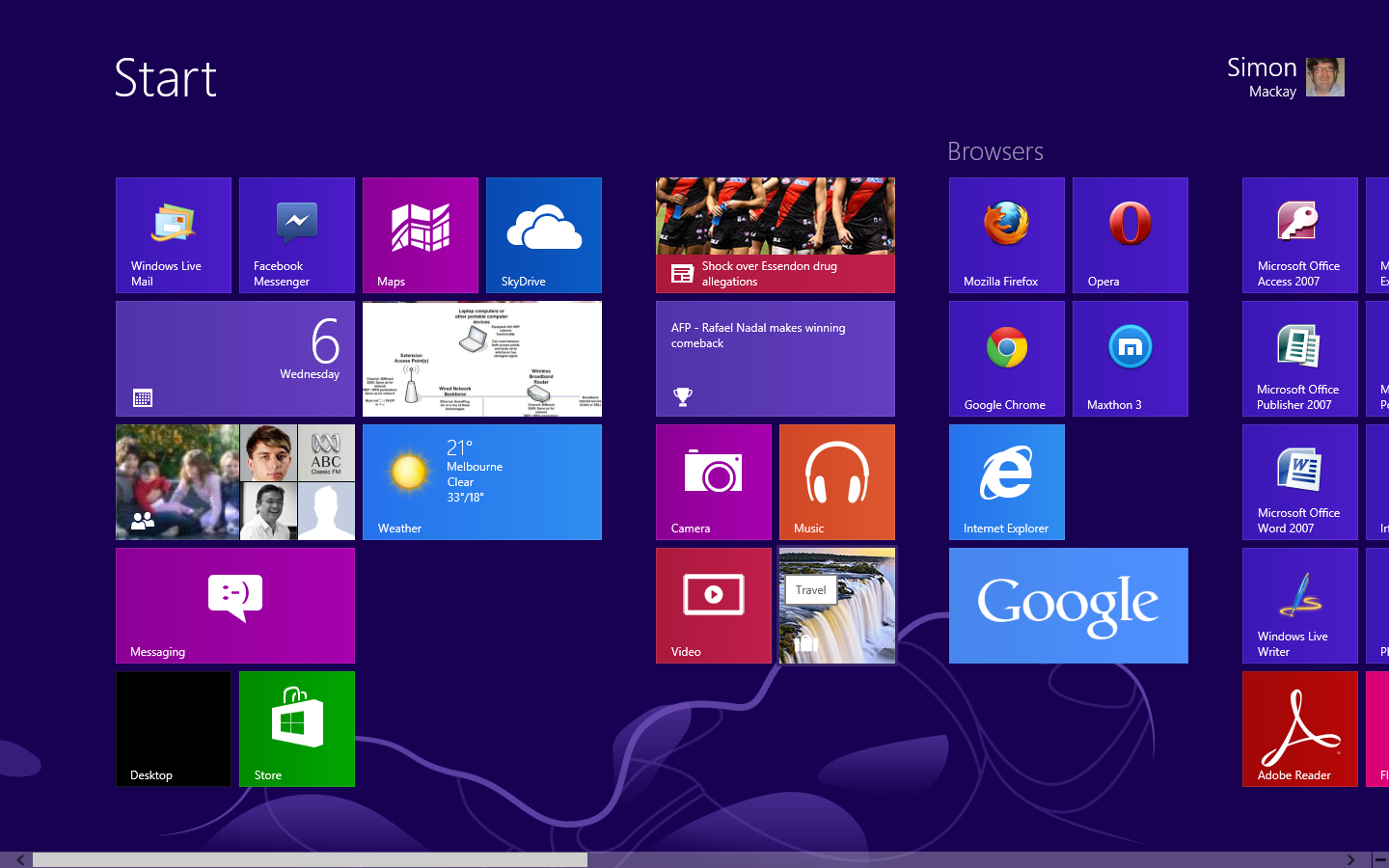Screen dimensions: 1389x868
Task: Click Simon Mackay user account picture
Action: (1324, 77)
